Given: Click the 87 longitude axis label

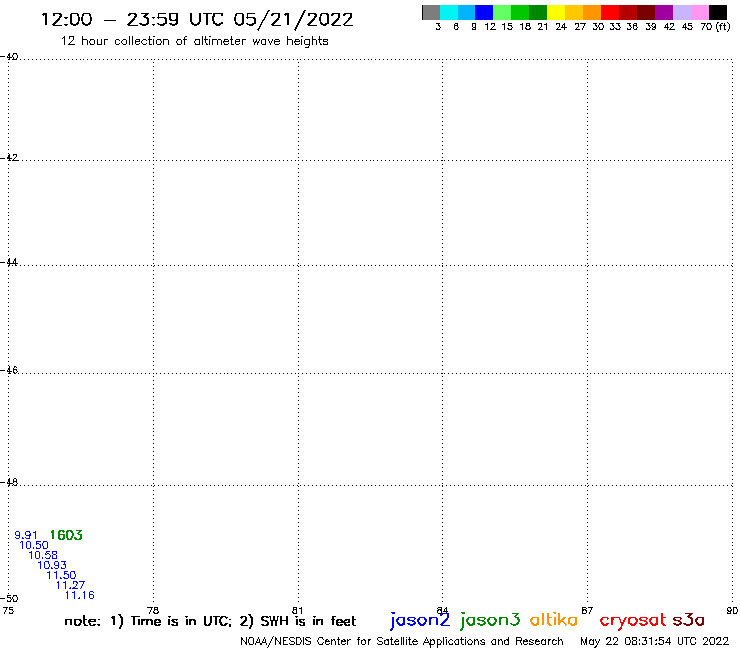Looking at the screenshot, I should pos(587,610).
